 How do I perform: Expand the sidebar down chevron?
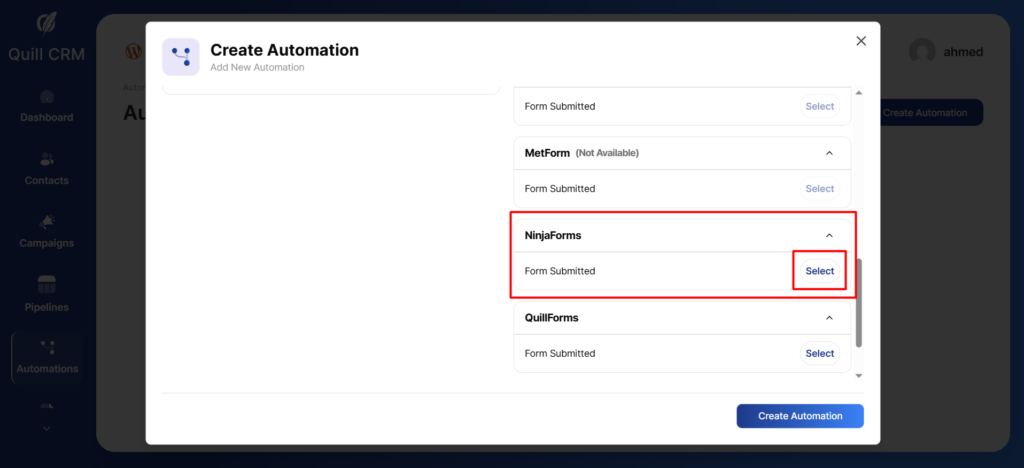[46, 429]
